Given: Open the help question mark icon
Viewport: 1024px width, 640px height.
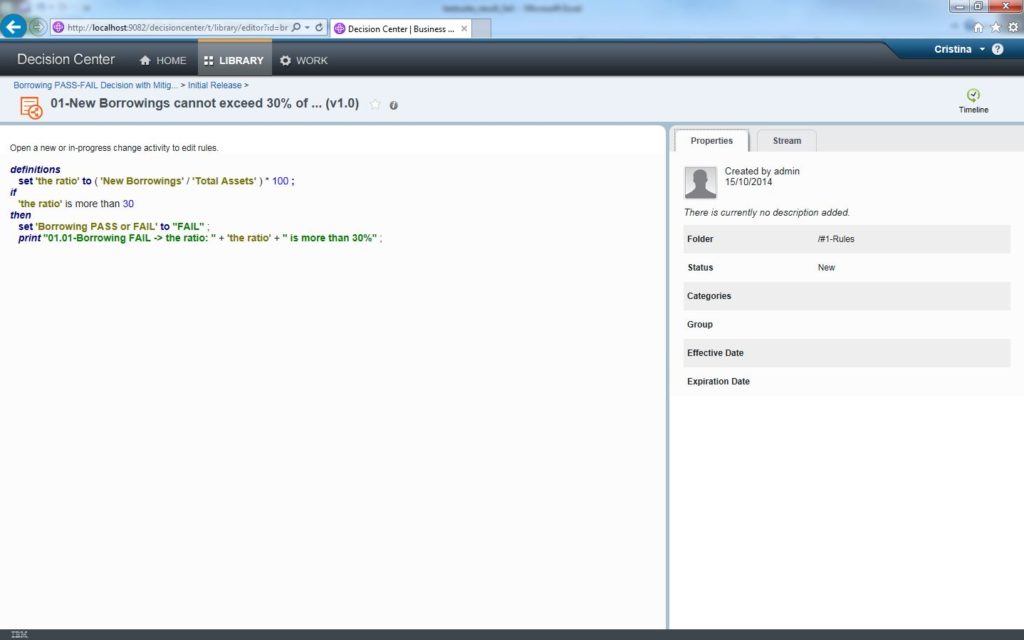Looking at the screenshot, I should point(997,49).
